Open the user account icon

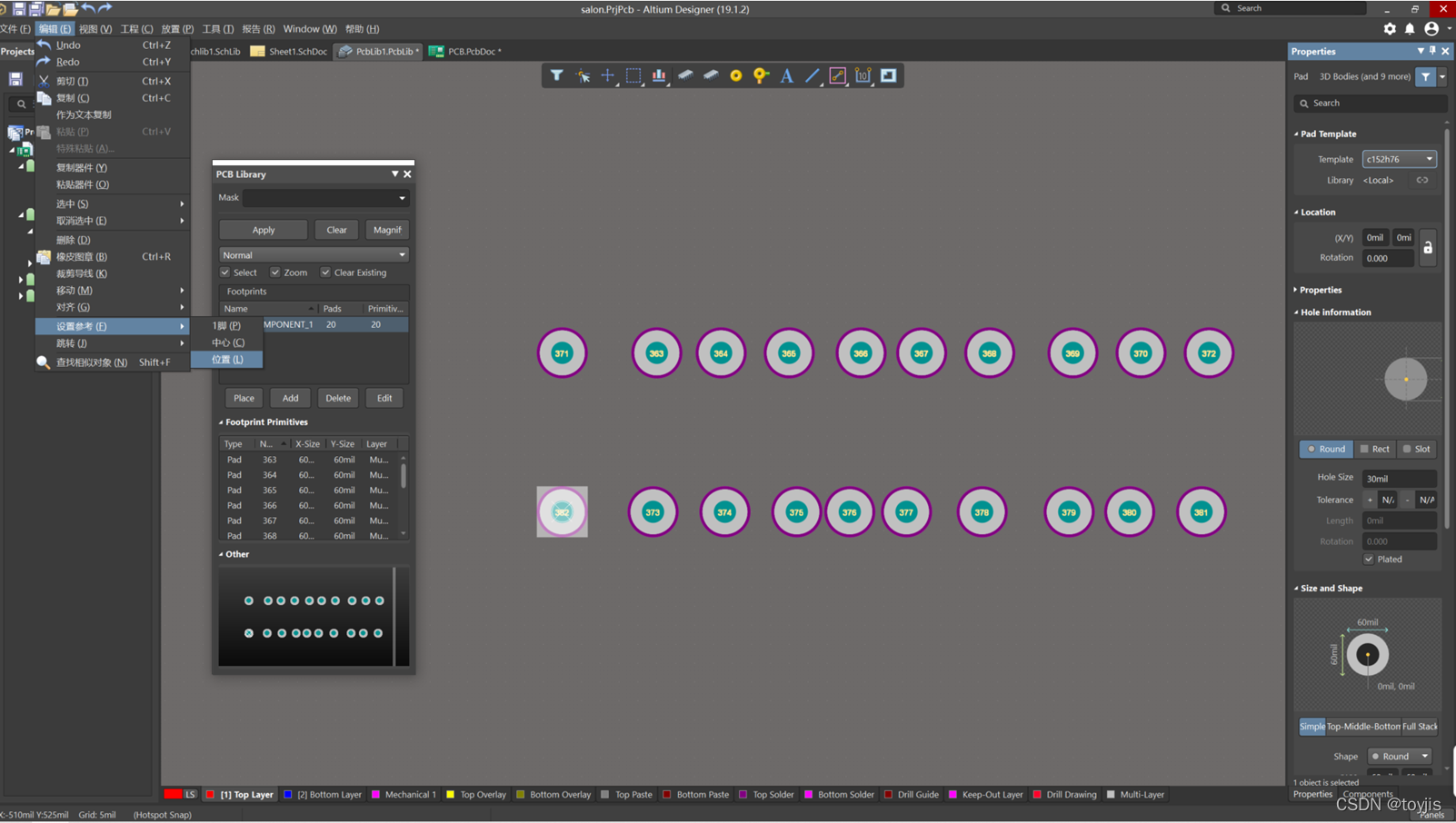click(1431, 29)
